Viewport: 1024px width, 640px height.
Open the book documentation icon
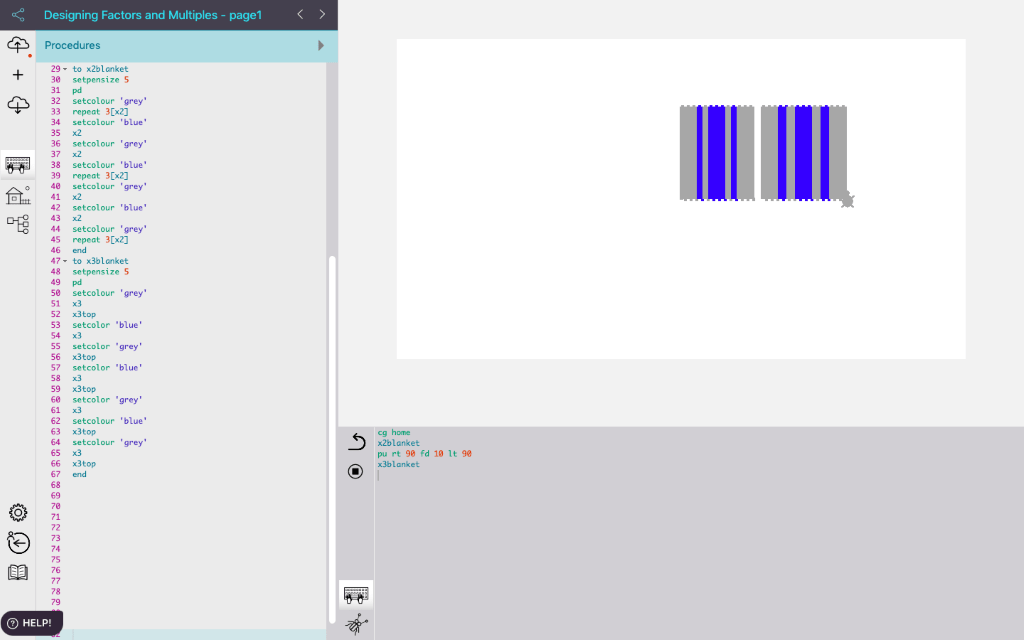[18, 573]
